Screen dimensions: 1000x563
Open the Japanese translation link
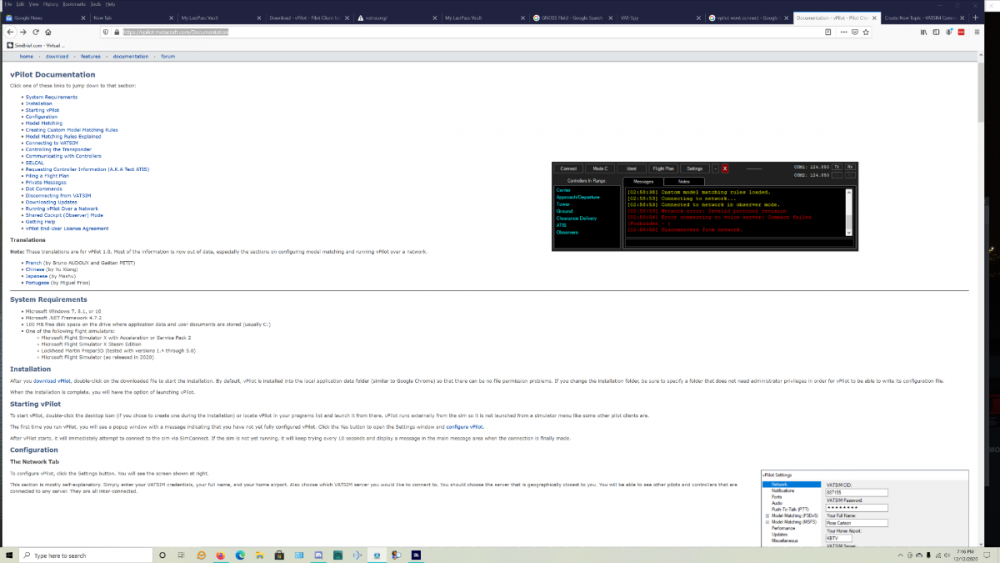pos(36,276)
